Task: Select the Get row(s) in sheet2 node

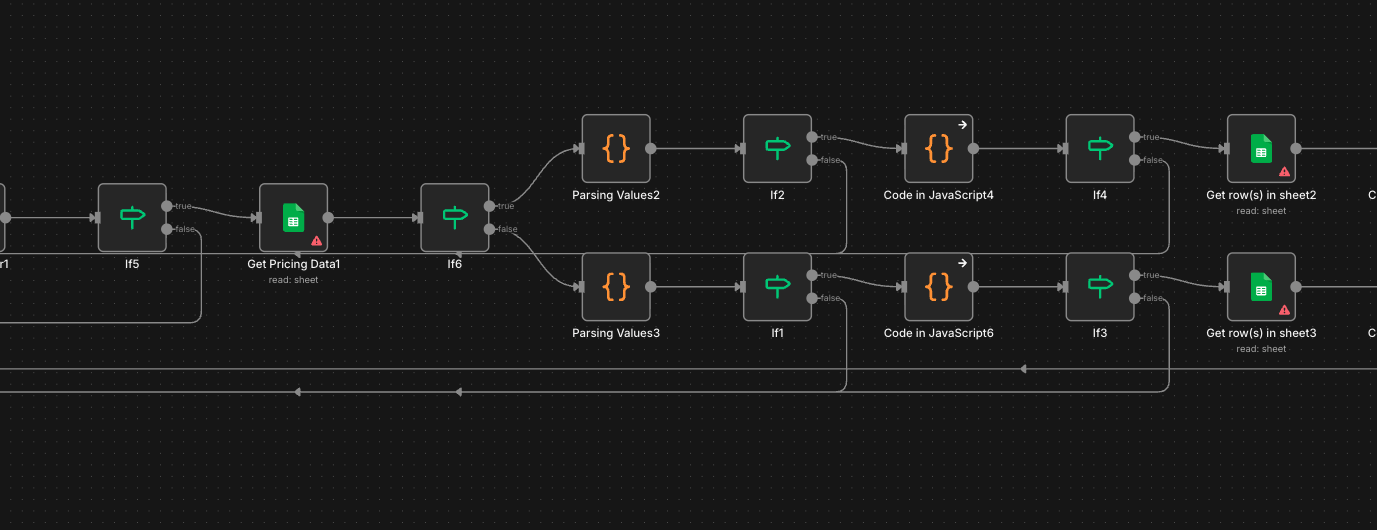Action: 1261,148
